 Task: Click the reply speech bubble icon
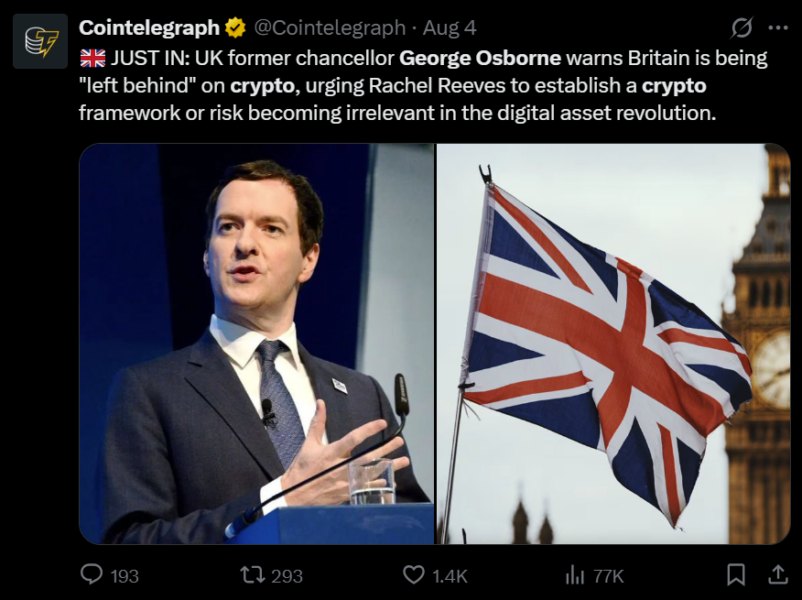click(91, 574)
